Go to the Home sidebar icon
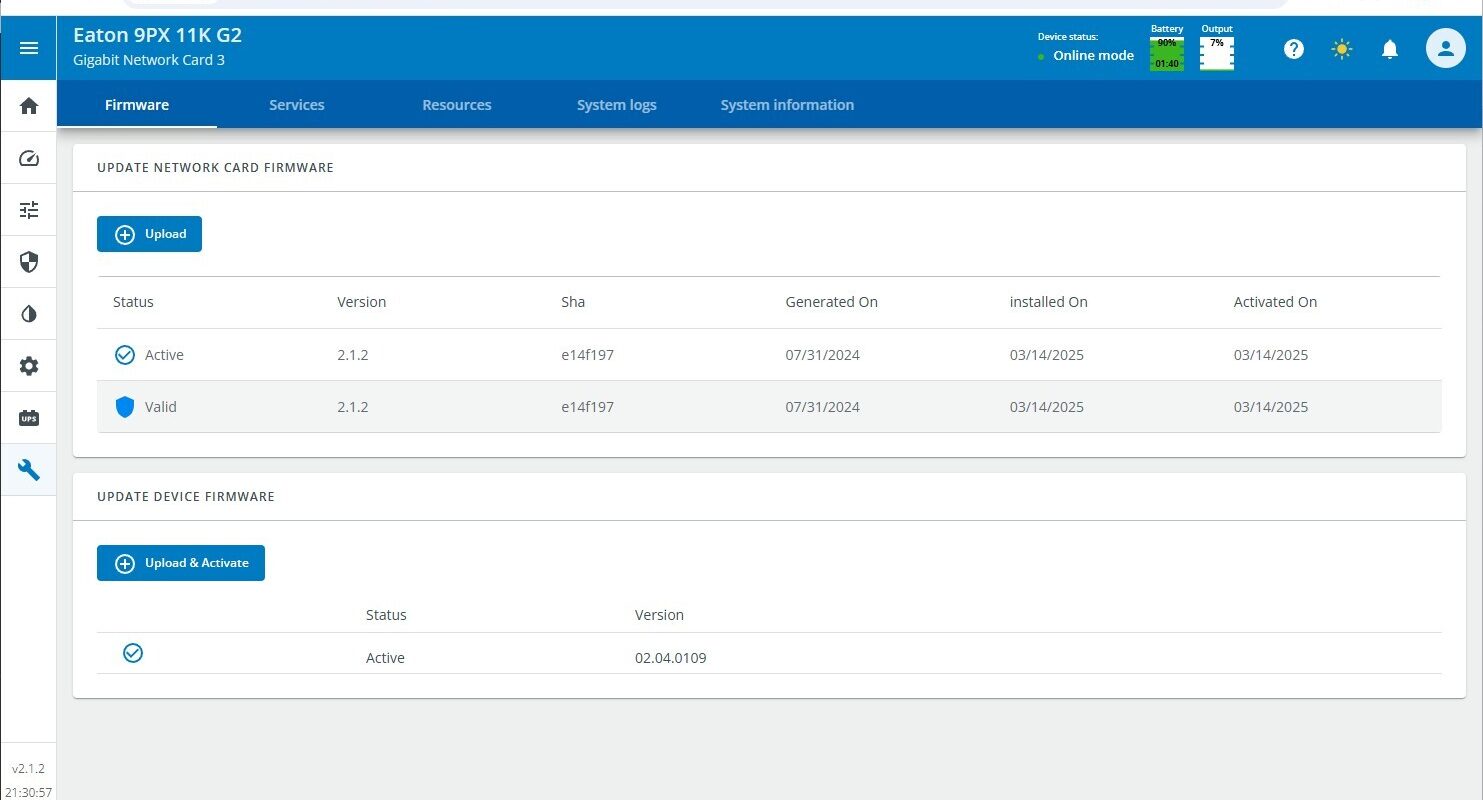The width and height of the screenshot is (1483, 800). click(29, 106)
